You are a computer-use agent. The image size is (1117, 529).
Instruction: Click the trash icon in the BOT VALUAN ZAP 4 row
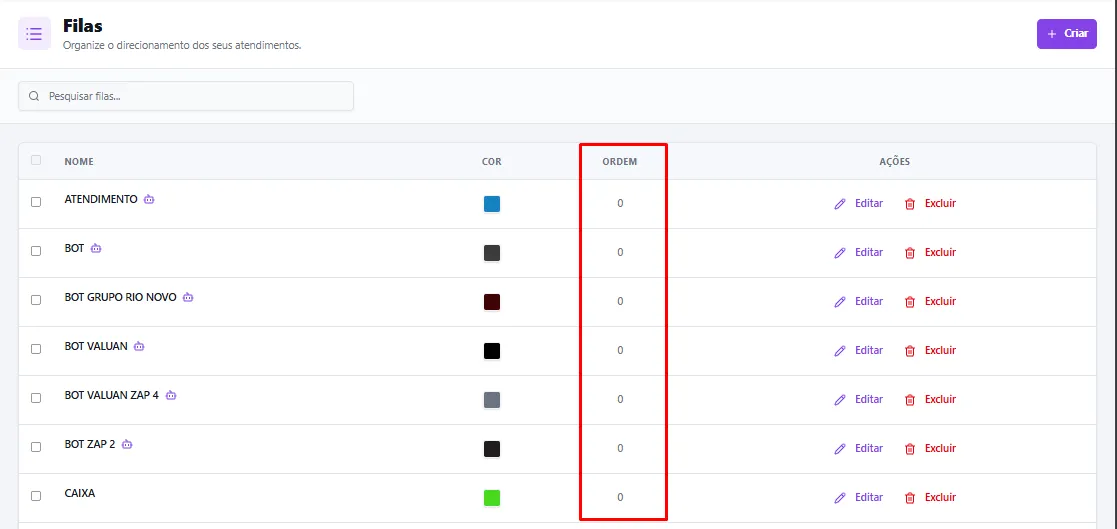pos(910,400)
